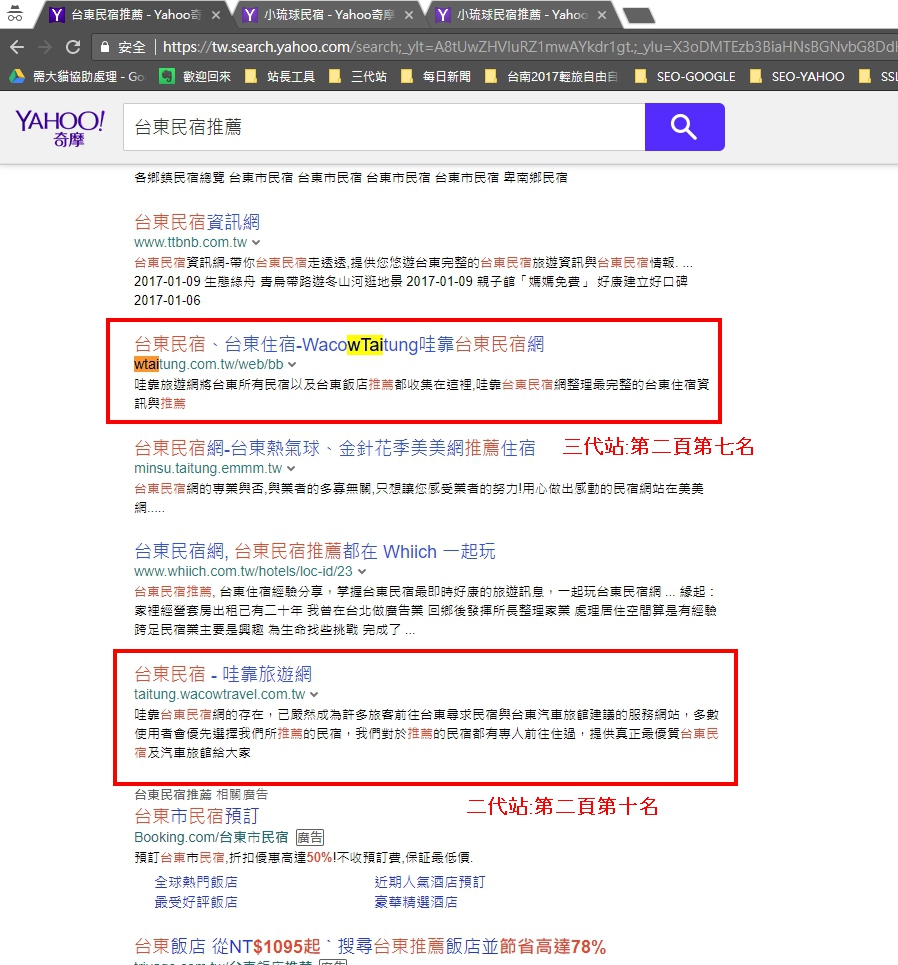Open the 三代站 bookmark folder
This screenshot has height=965, width=898.
tap(358, 76)
